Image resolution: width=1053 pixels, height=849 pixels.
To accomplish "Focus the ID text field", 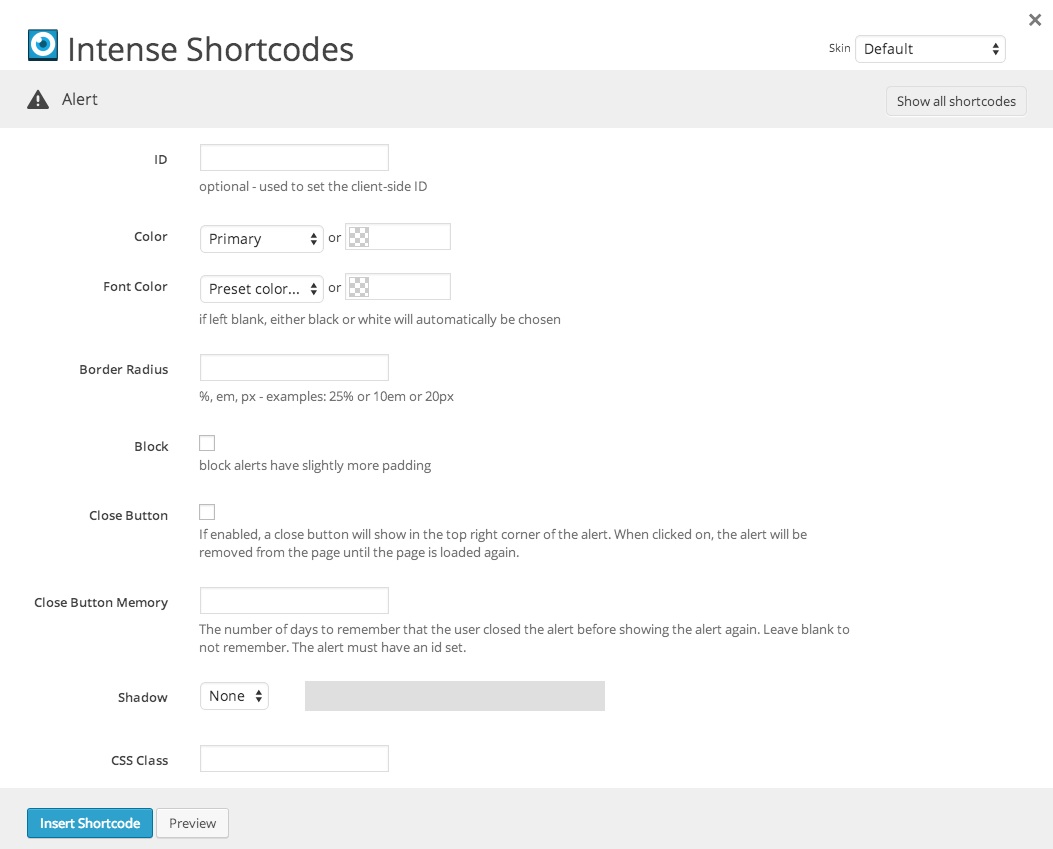I will click(294, 158).
